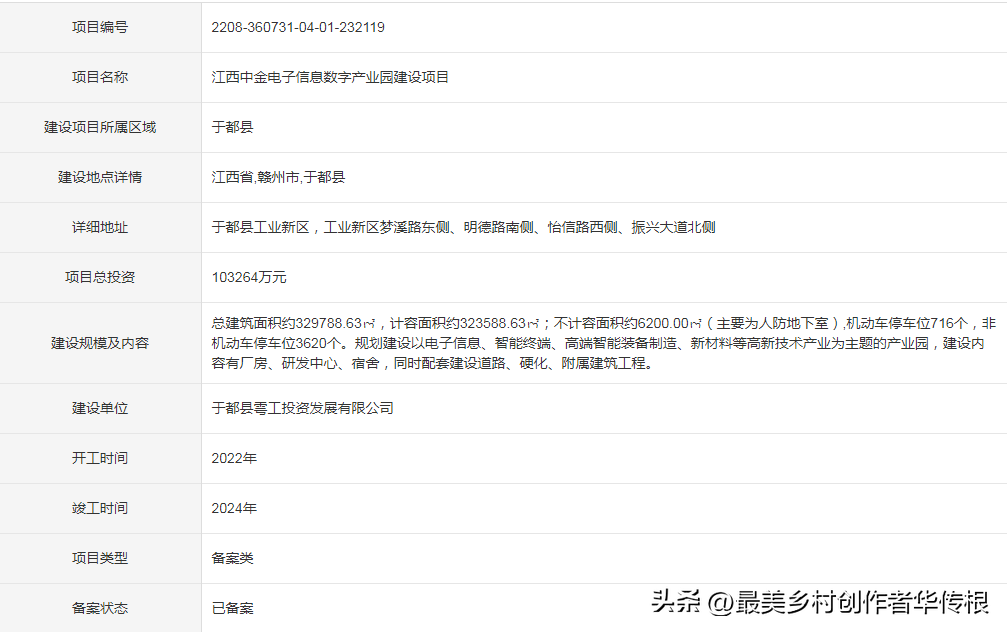Click the 建设规模及内容 label

(100, 343)
